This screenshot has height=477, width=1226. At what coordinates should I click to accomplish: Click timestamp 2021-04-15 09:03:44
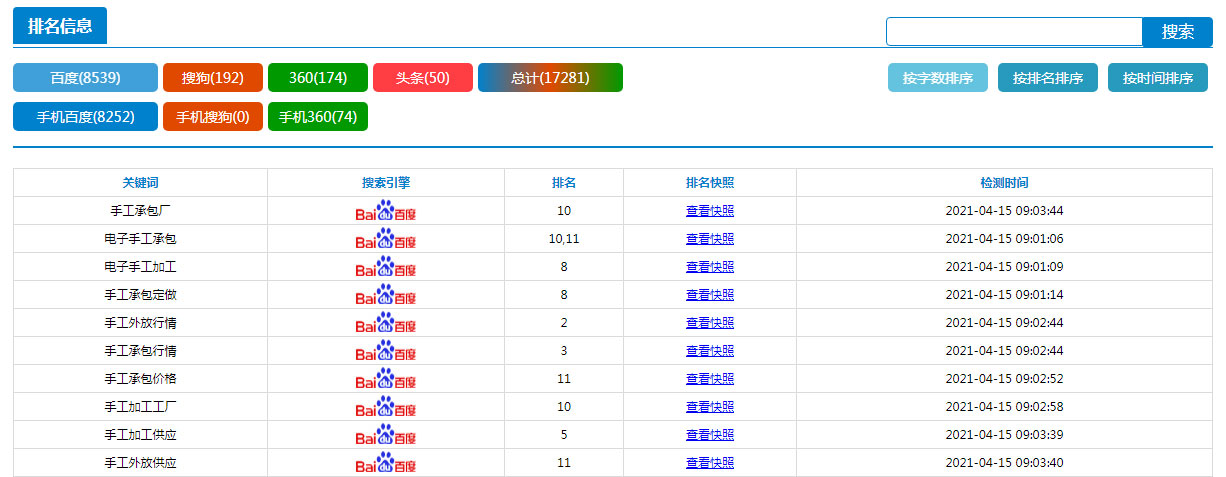[x=1004, y=211]
